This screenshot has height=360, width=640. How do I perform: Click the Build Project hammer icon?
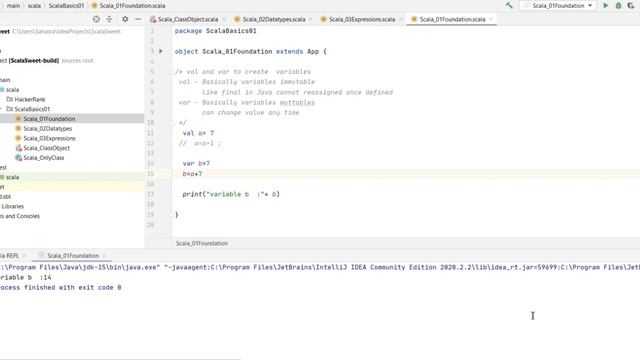pos(509,6)
